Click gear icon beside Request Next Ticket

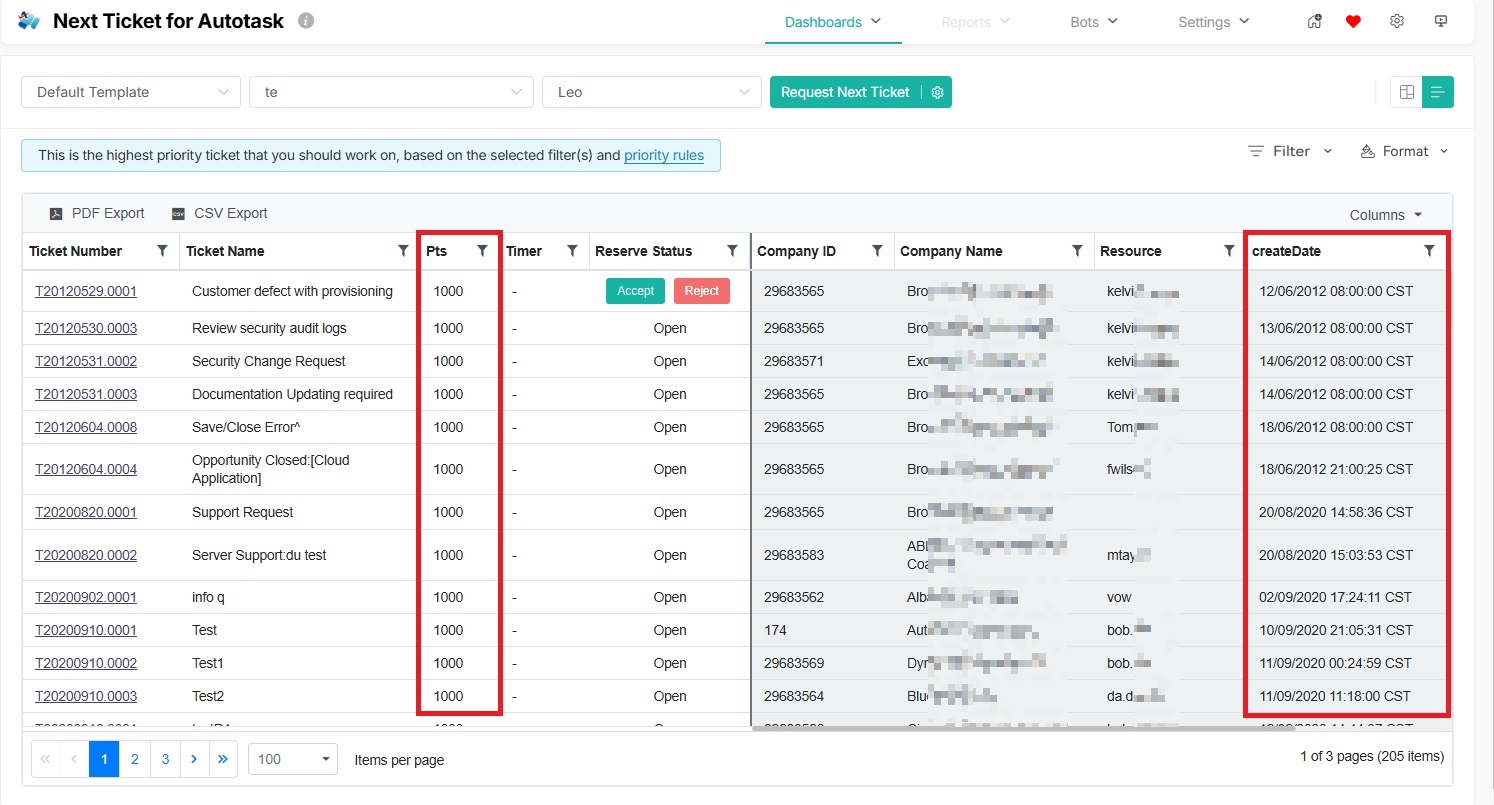coord(937,92)
